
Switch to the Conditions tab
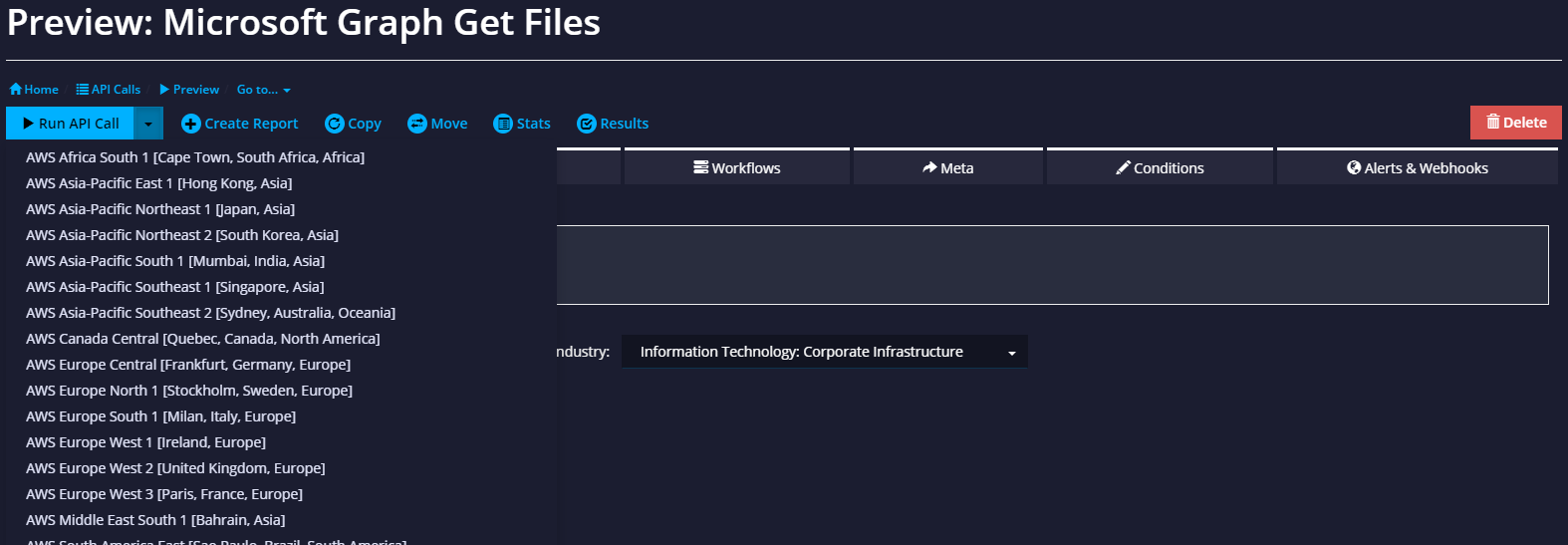(1160, 167)
